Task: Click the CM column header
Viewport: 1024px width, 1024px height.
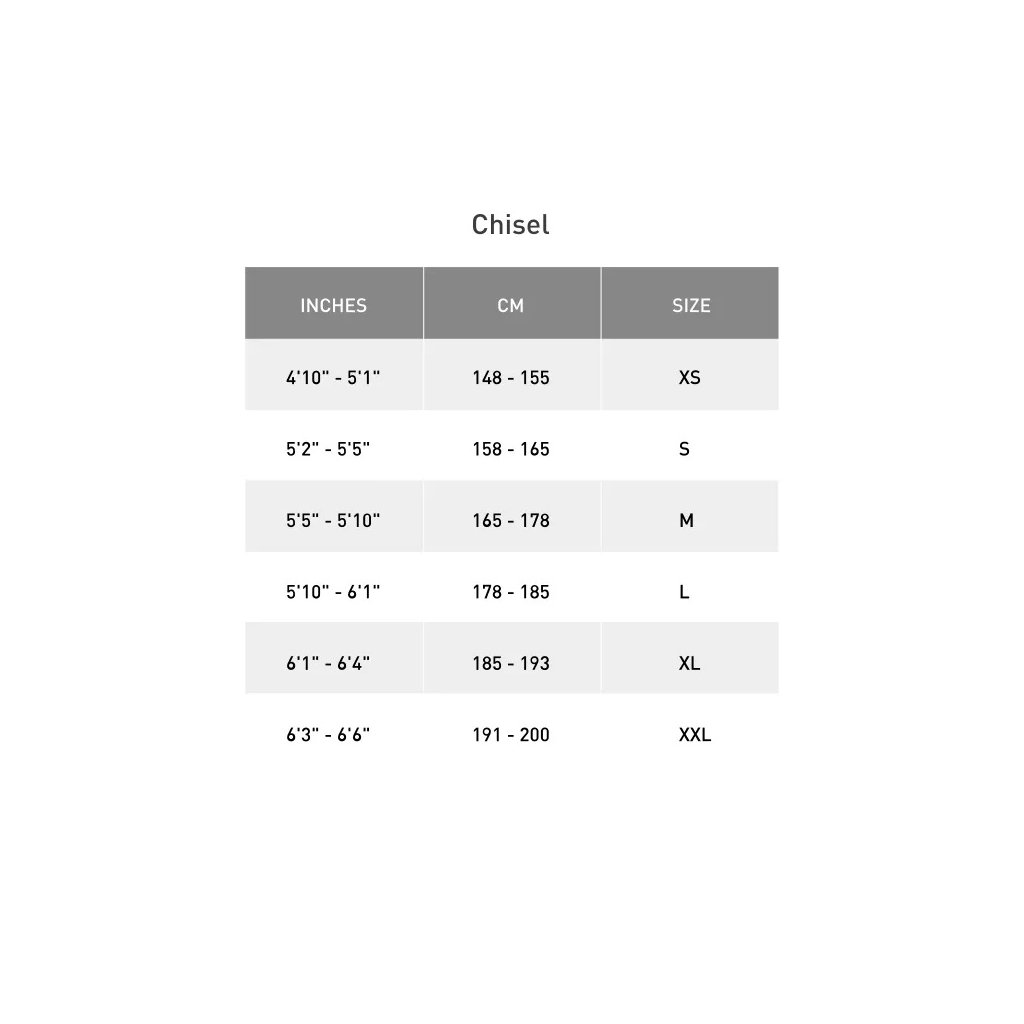Action: tap(510, 306)
